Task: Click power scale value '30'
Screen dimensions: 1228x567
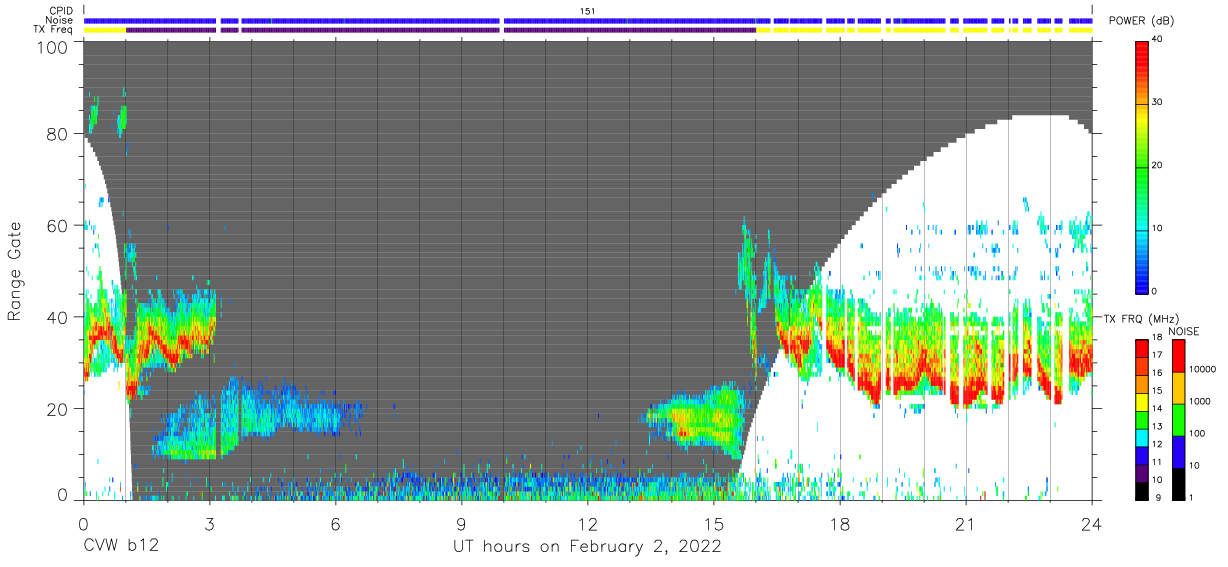Action: coord(1157,103)
